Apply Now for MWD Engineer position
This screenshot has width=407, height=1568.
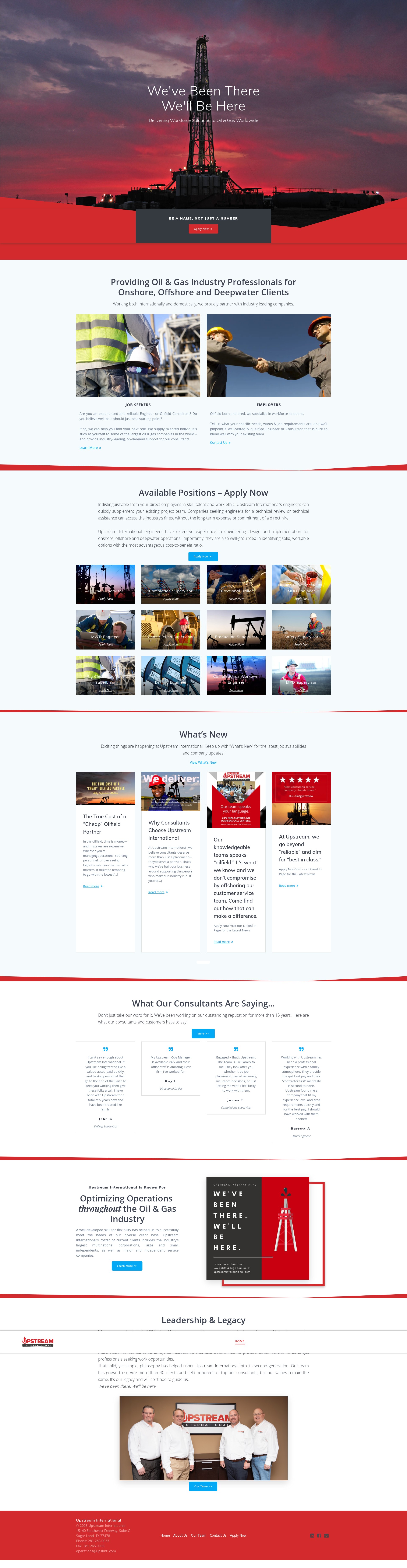[105, 644]
